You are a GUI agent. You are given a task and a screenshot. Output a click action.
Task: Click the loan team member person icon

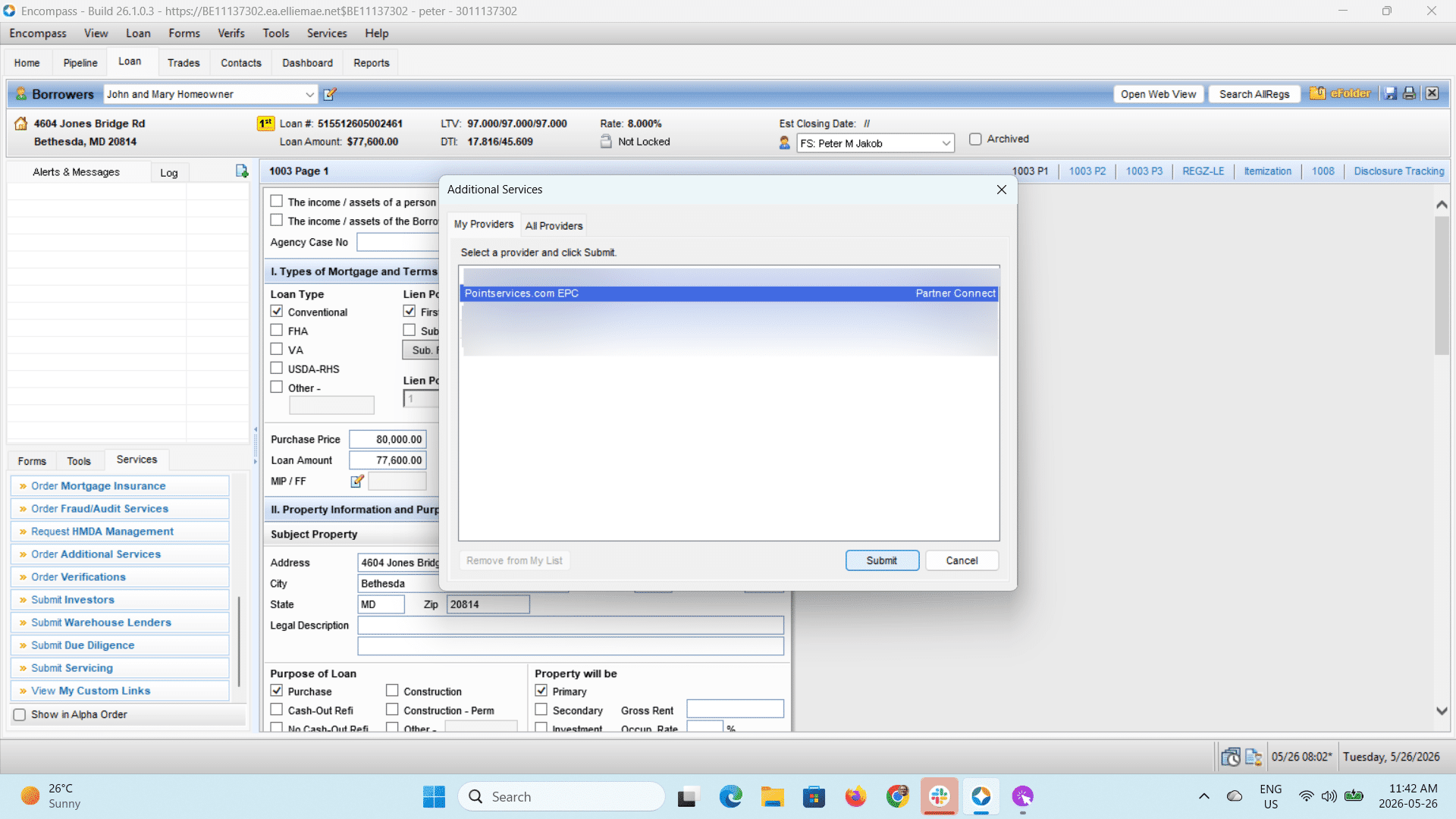[784, 143]
